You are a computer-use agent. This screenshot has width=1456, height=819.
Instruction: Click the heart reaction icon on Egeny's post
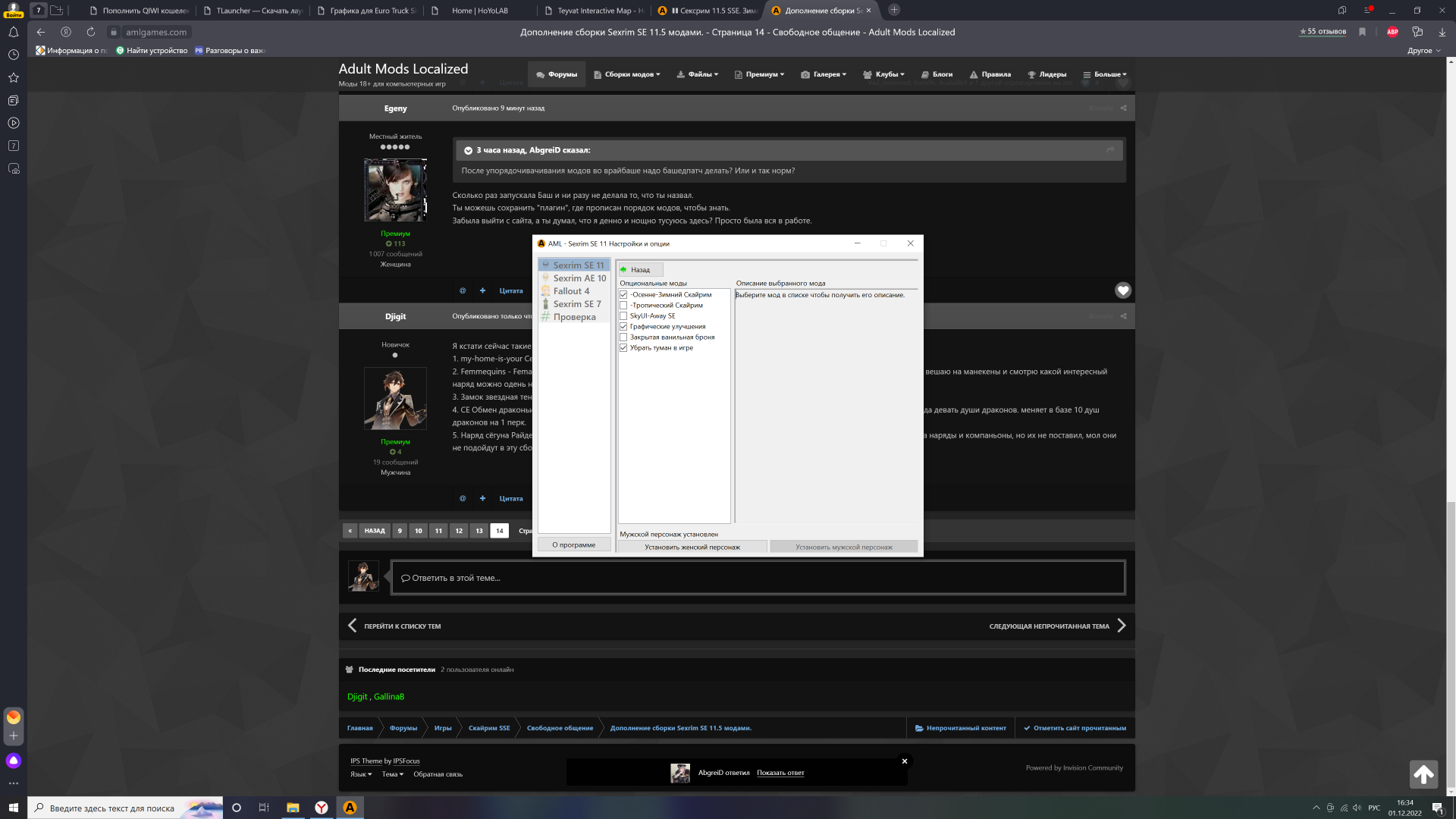1122,290
